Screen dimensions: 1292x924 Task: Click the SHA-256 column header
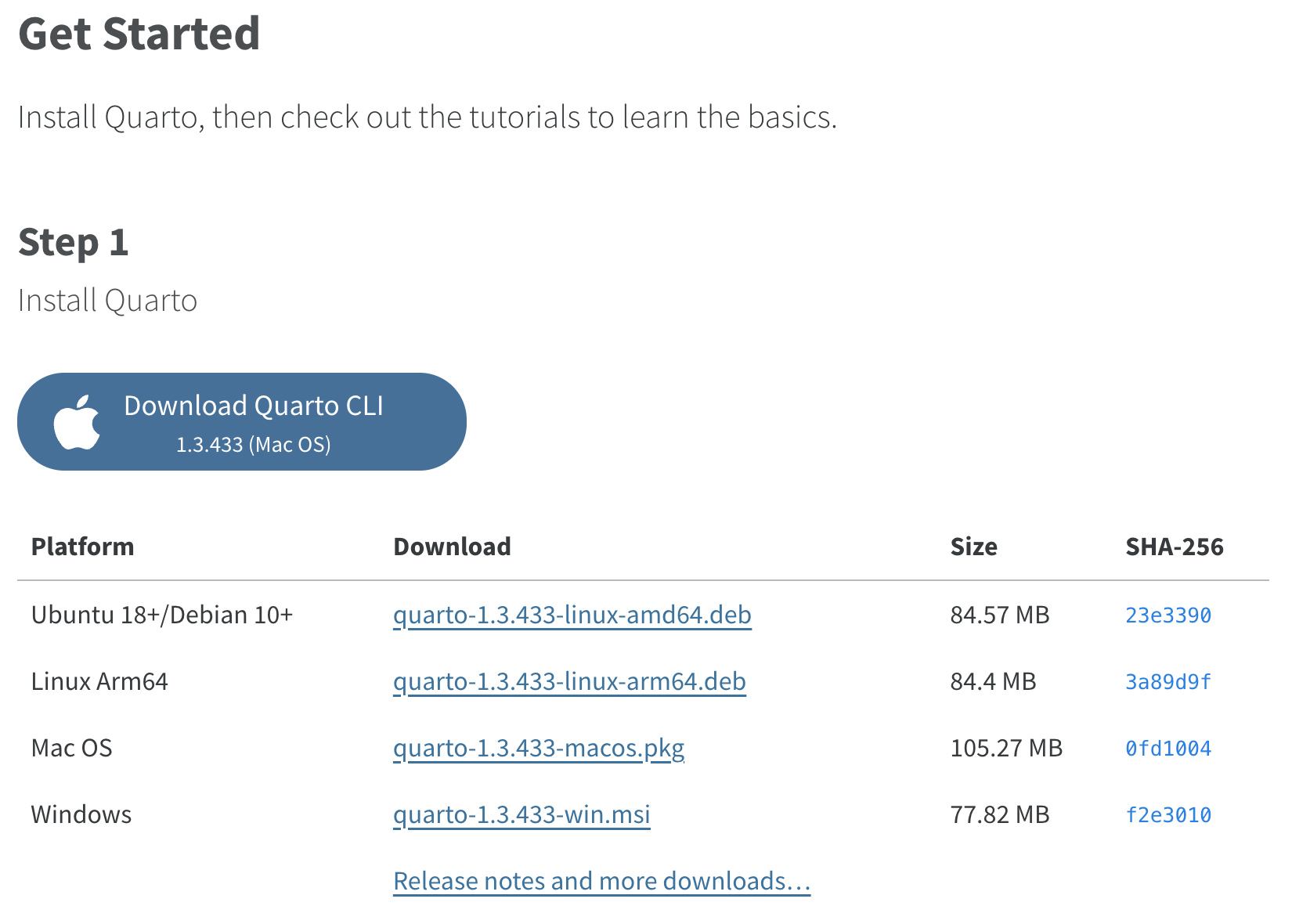click(1174, 547)
